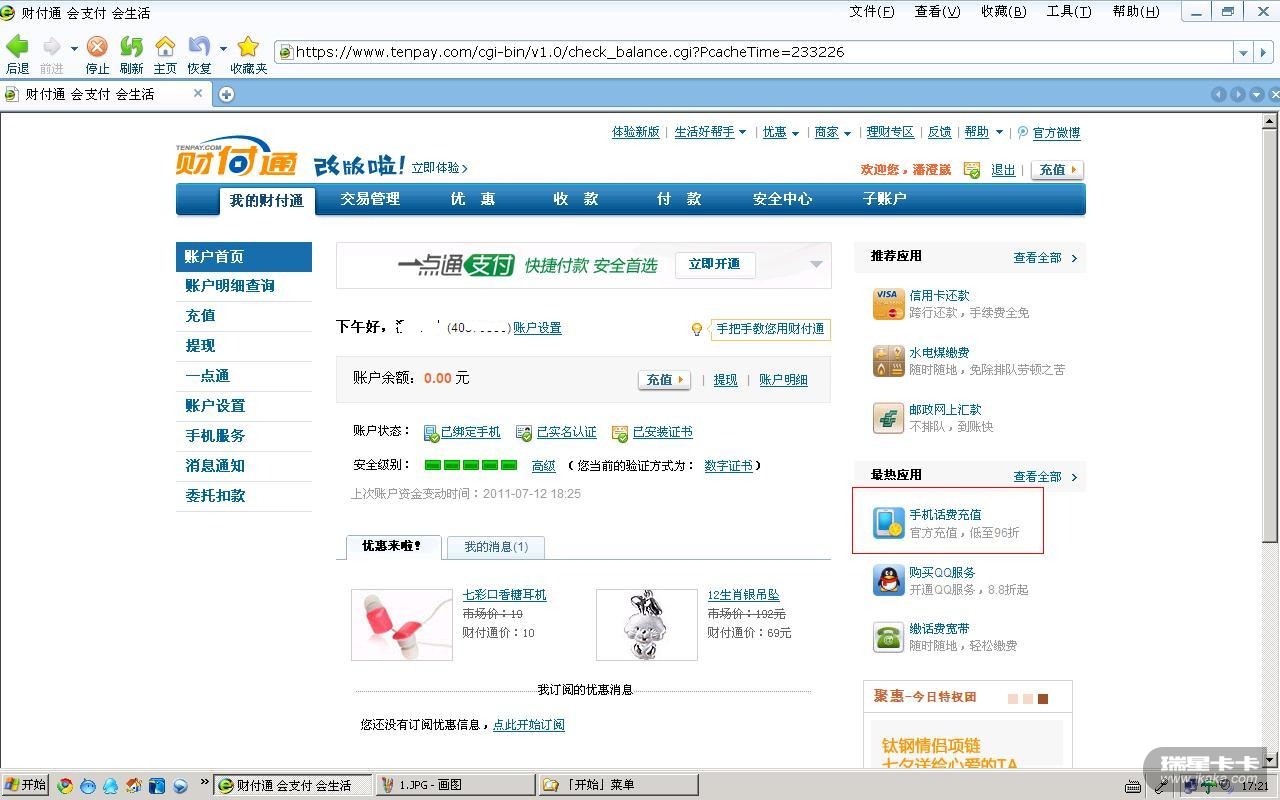This screenshot has width=1280, height=800.
Task: Open the 我的消息(1) tab
Action: [x=496, y=547]
